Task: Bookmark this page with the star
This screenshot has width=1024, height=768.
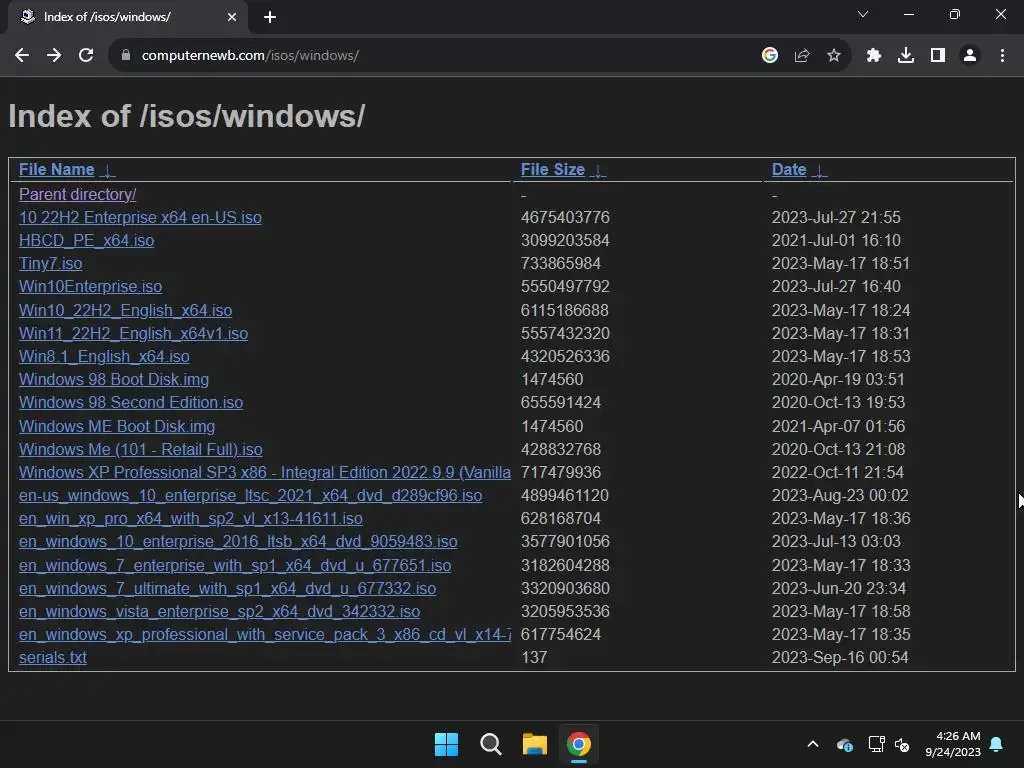Action: (x=834, y=56)
